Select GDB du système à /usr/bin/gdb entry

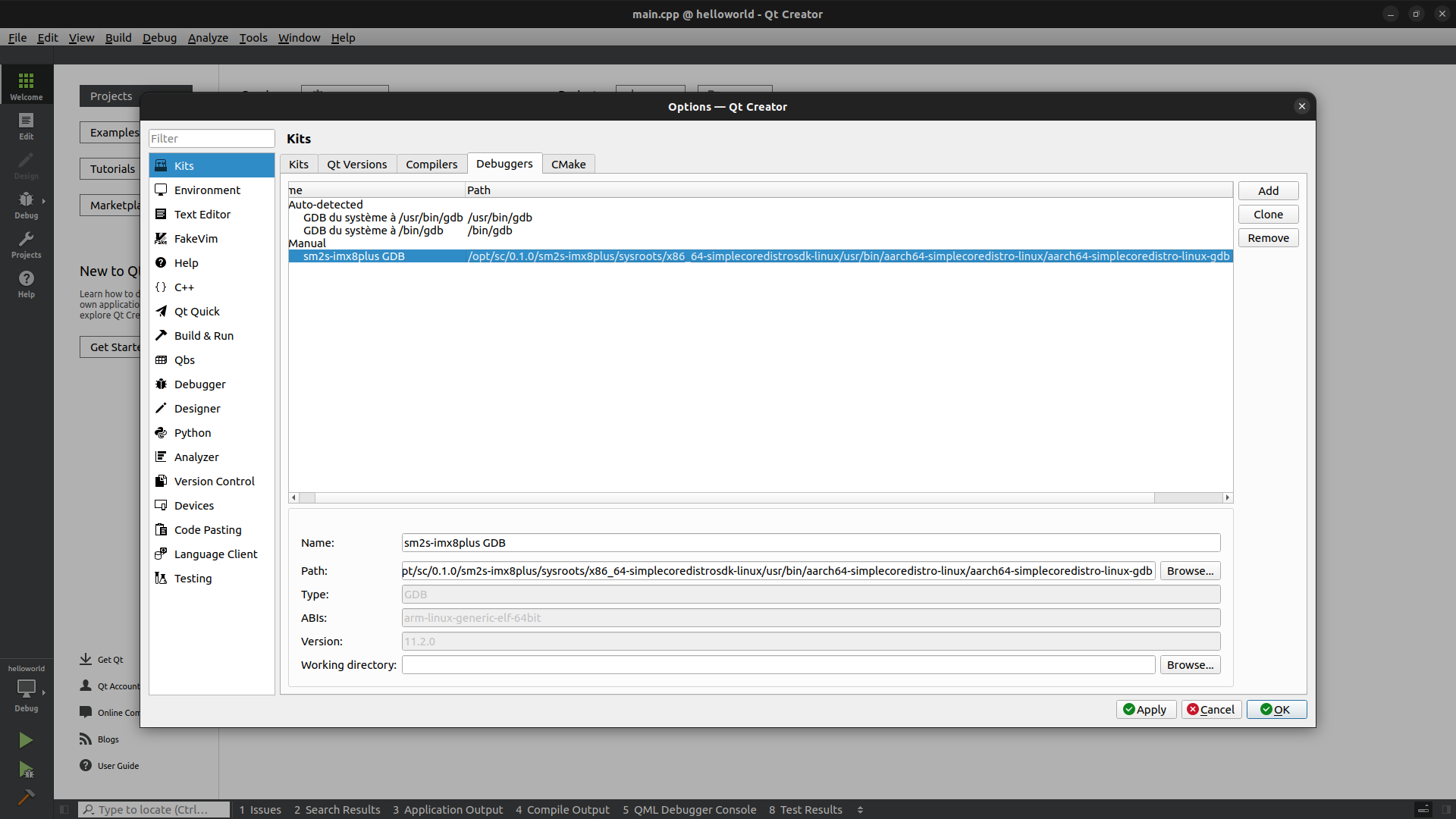pos(383,218)
